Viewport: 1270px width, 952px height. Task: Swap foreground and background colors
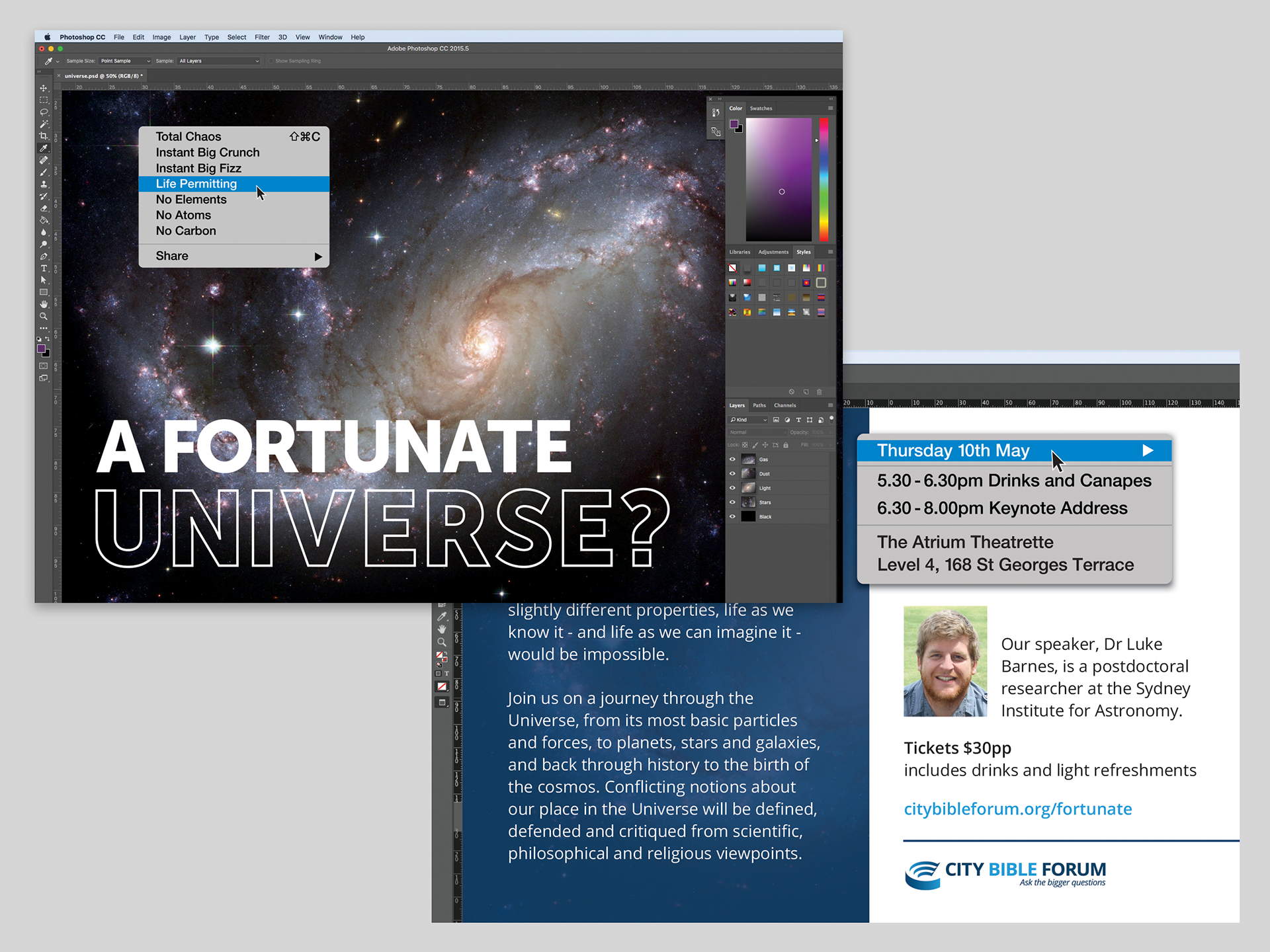pos(47,339)
